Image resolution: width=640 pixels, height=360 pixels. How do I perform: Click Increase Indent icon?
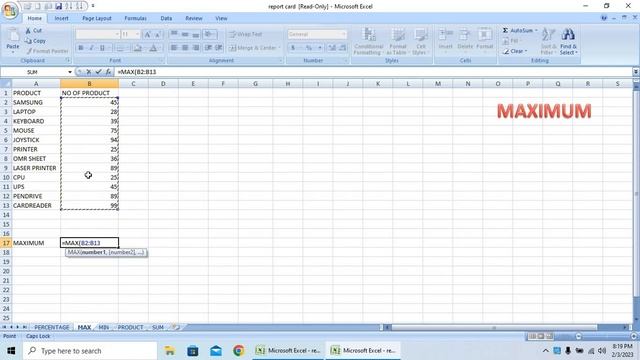(219, 48)
